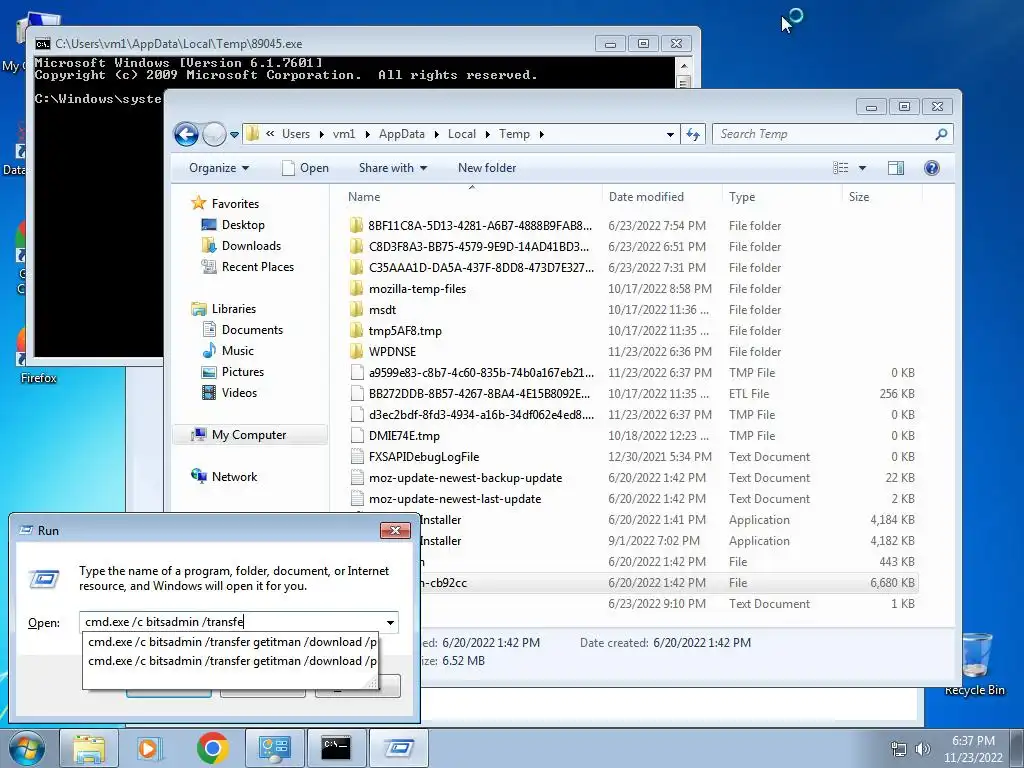Select the 8BF11C8A folder icon

357,225
